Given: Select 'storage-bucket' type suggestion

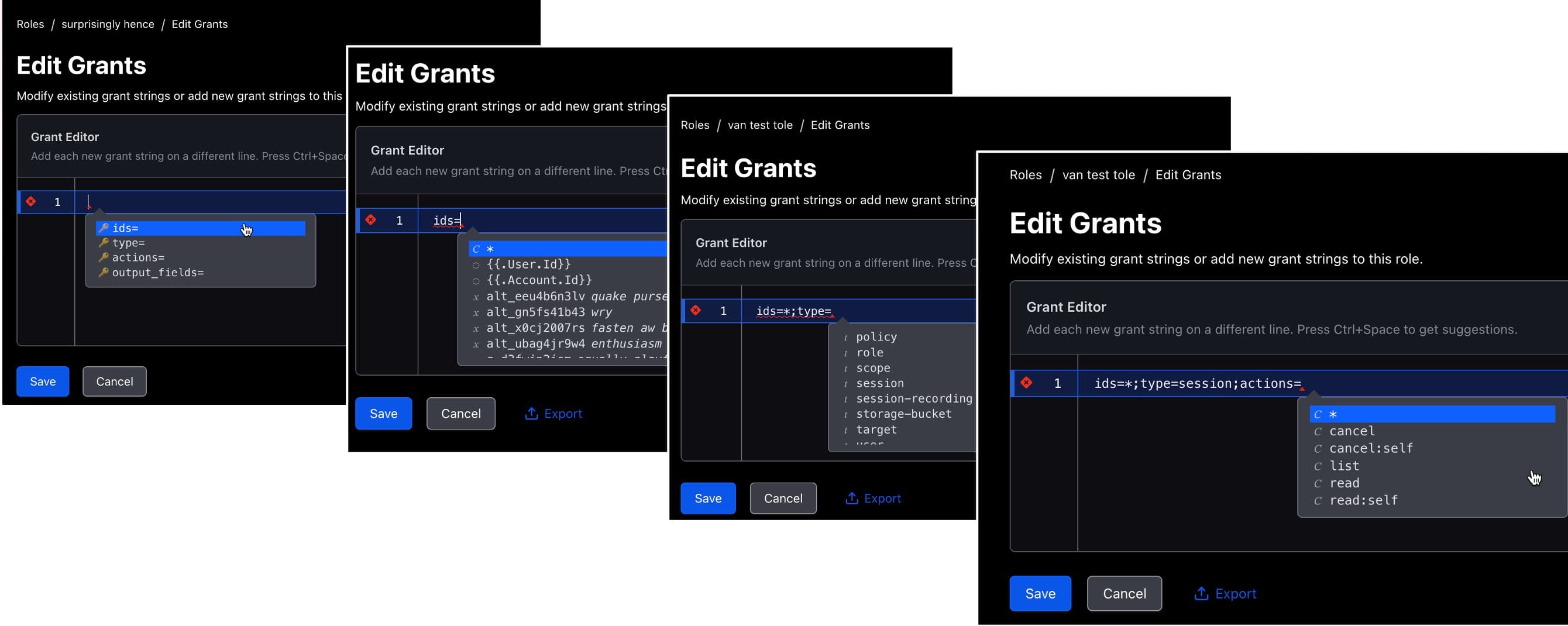Looking at the screenshot, I should coord(907,414).
